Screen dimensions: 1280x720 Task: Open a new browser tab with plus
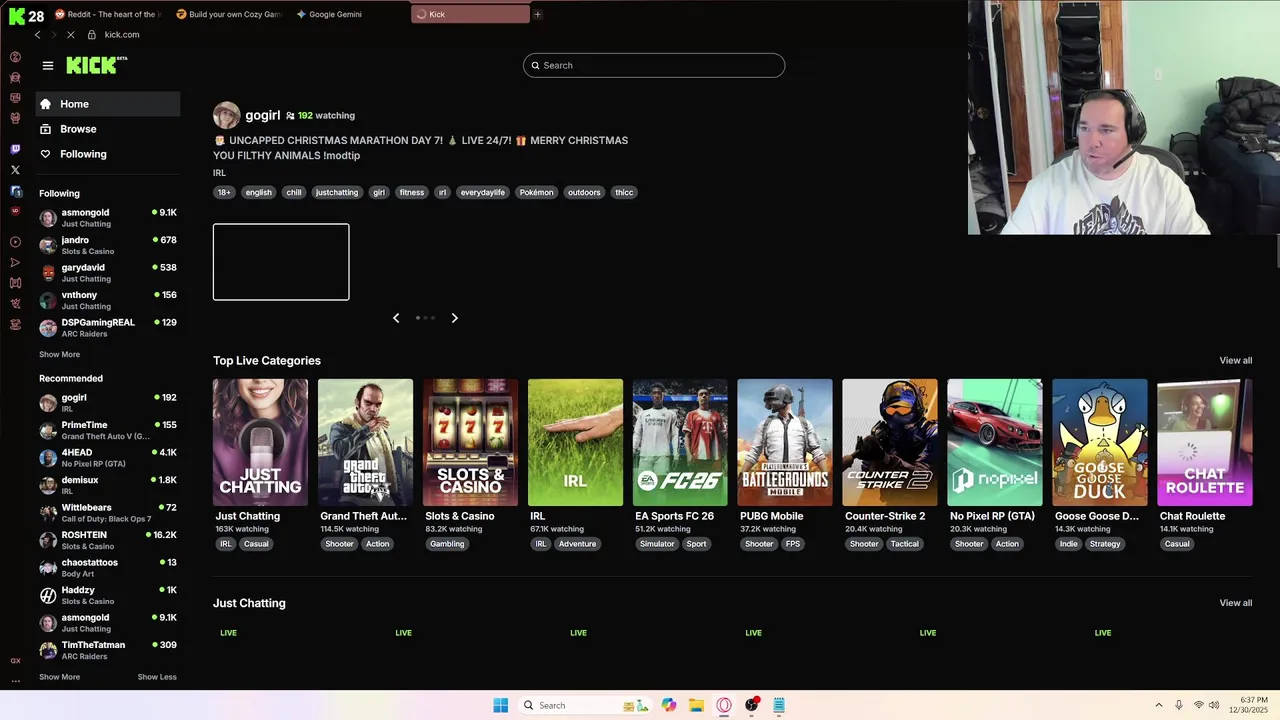point(537,14)
